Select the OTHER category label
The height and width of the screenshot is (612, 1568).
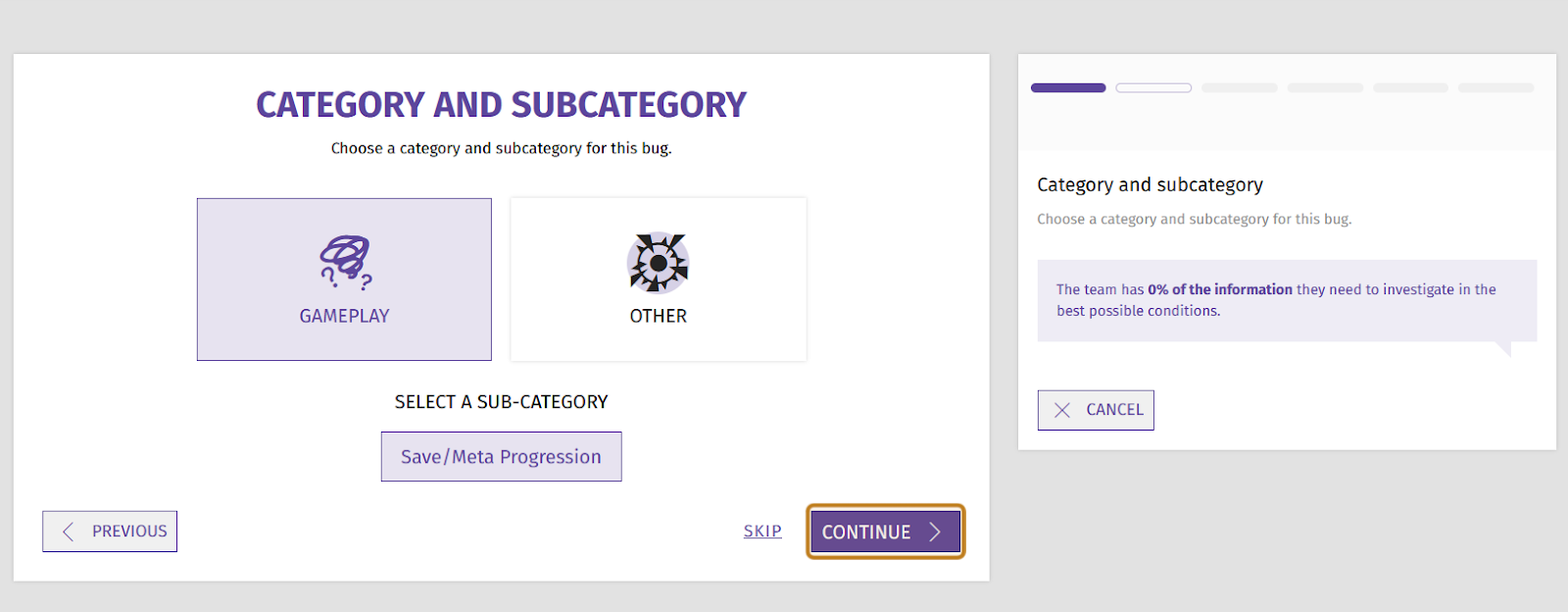coord(659,316)
